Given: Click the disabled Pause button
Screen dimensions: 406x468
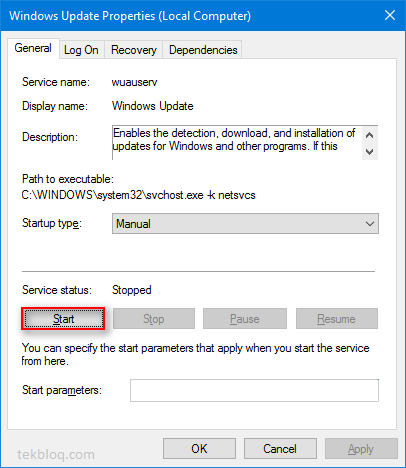Looking at the screenshot, I should [x=245, y=319].
